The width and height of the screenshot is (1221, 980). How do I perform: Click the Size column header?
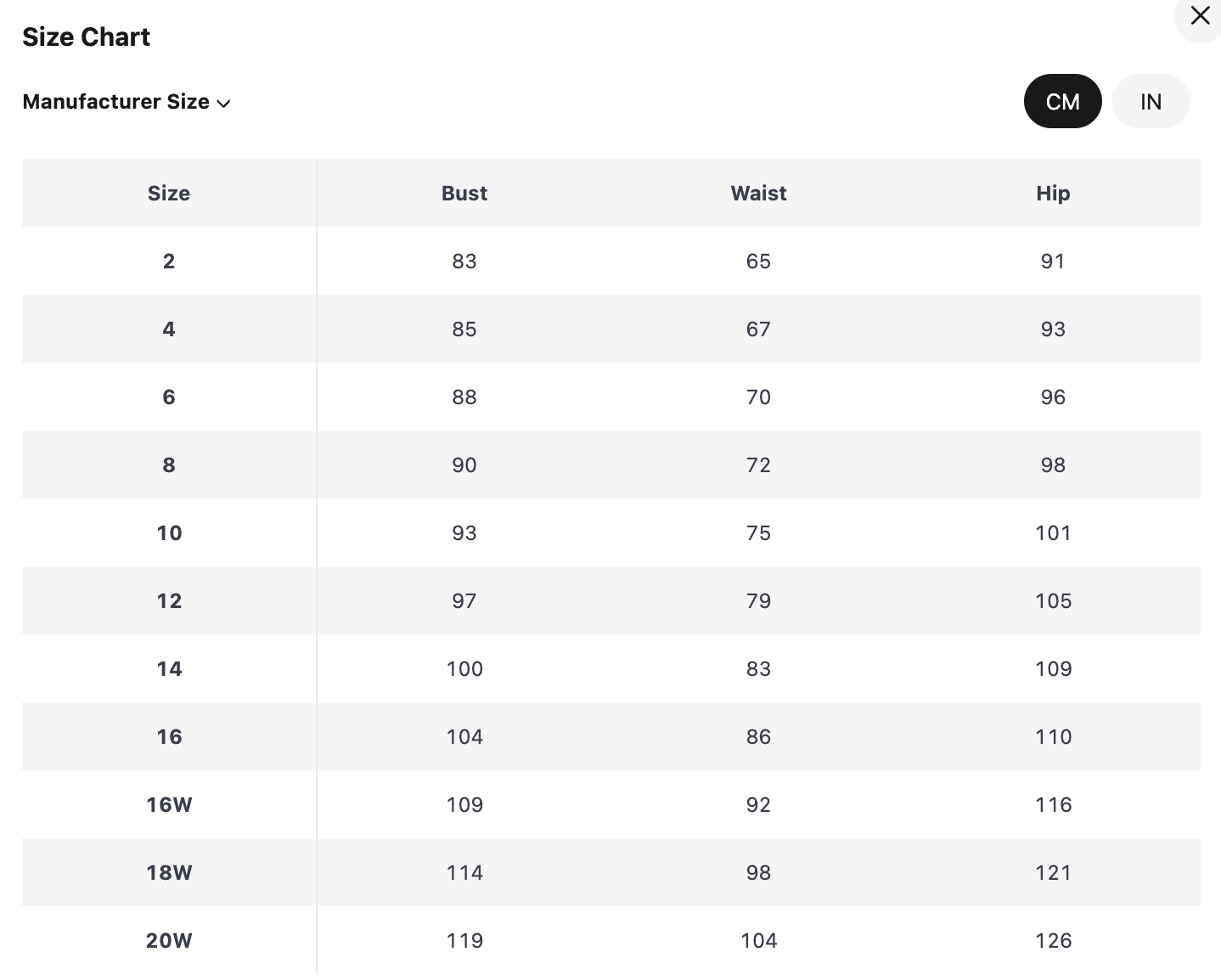pyautogui.click(x=169, y=193)
